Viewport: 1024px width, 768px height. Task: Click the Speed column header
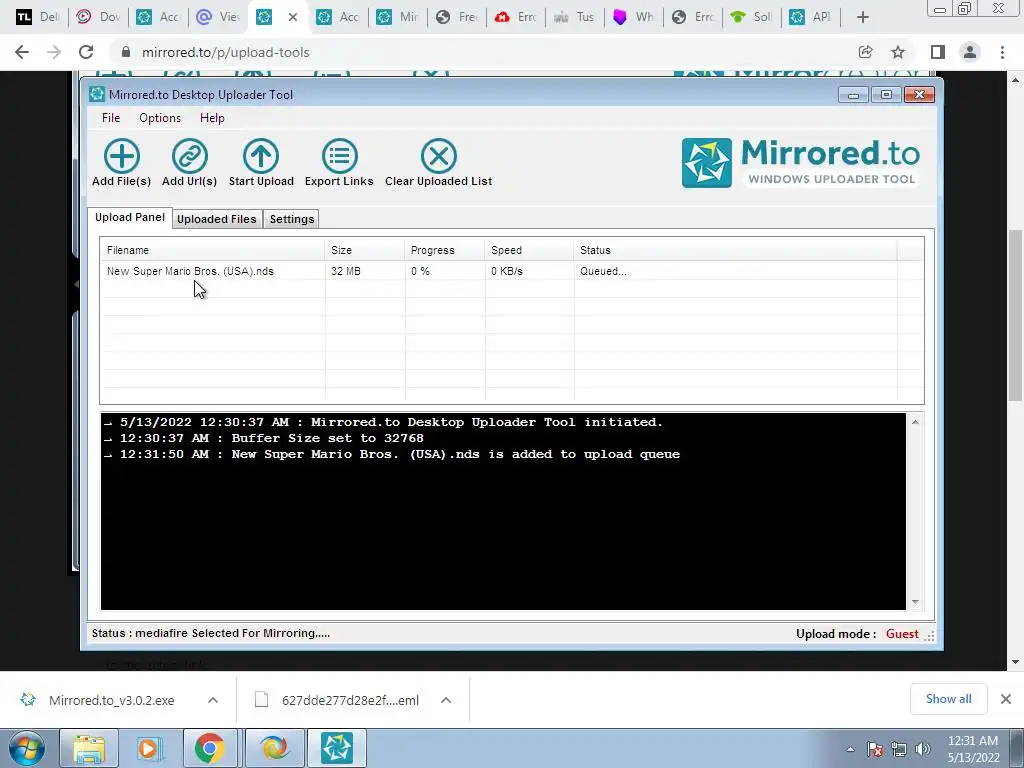529,250
